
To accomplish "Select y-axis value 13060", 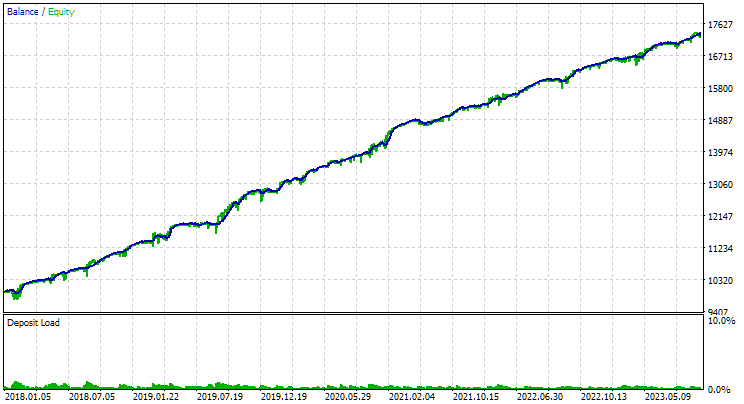I will coord(720,185).
